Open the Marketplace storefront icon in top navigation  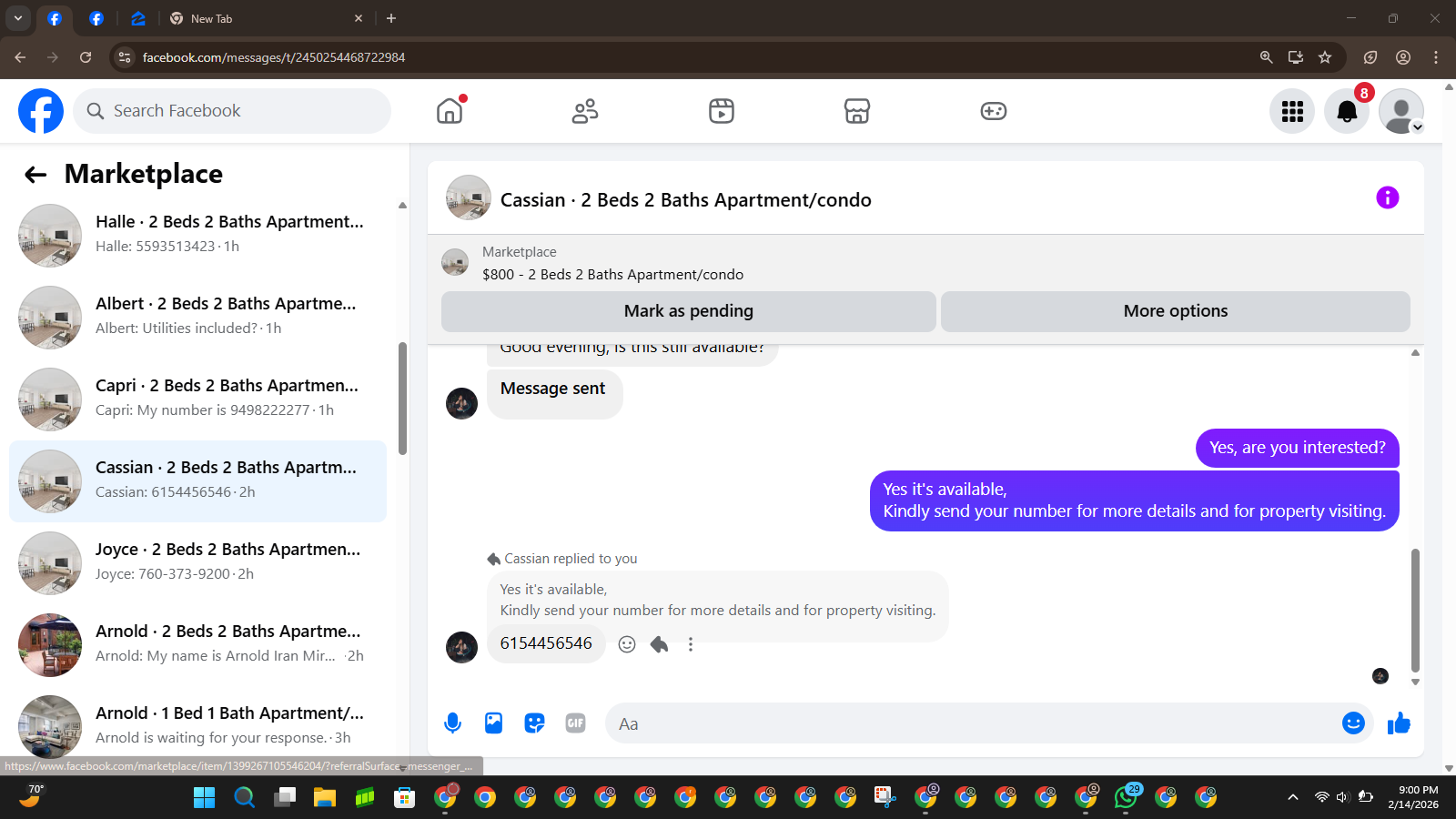(857, 111)
